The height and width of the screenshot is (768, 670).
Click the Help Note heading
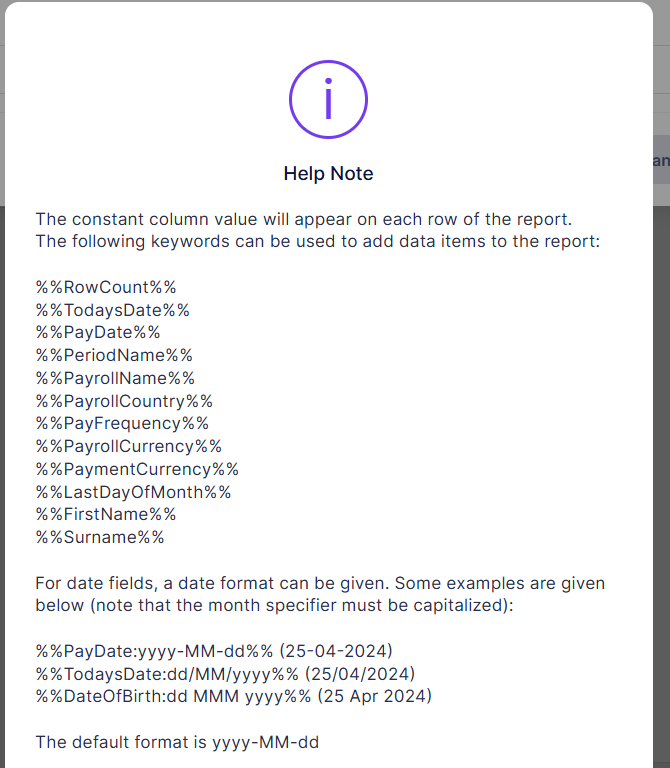pos(328,174)
